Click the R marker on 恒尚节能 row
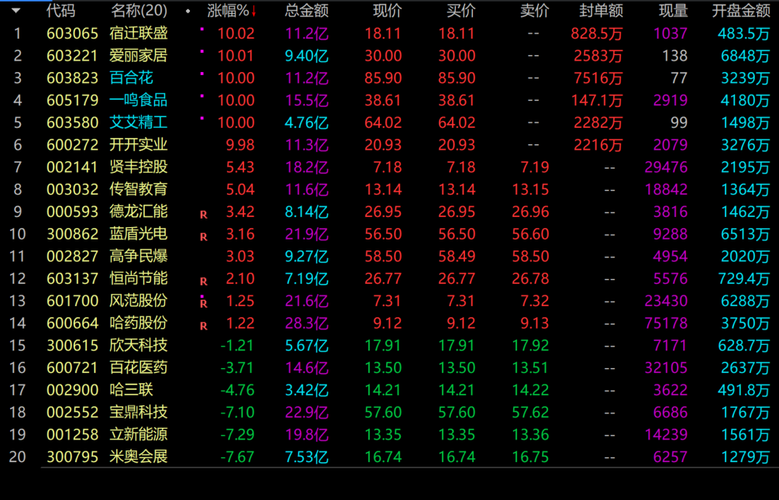Viewport: 779px width, 500px height. [x=203, y=281]
